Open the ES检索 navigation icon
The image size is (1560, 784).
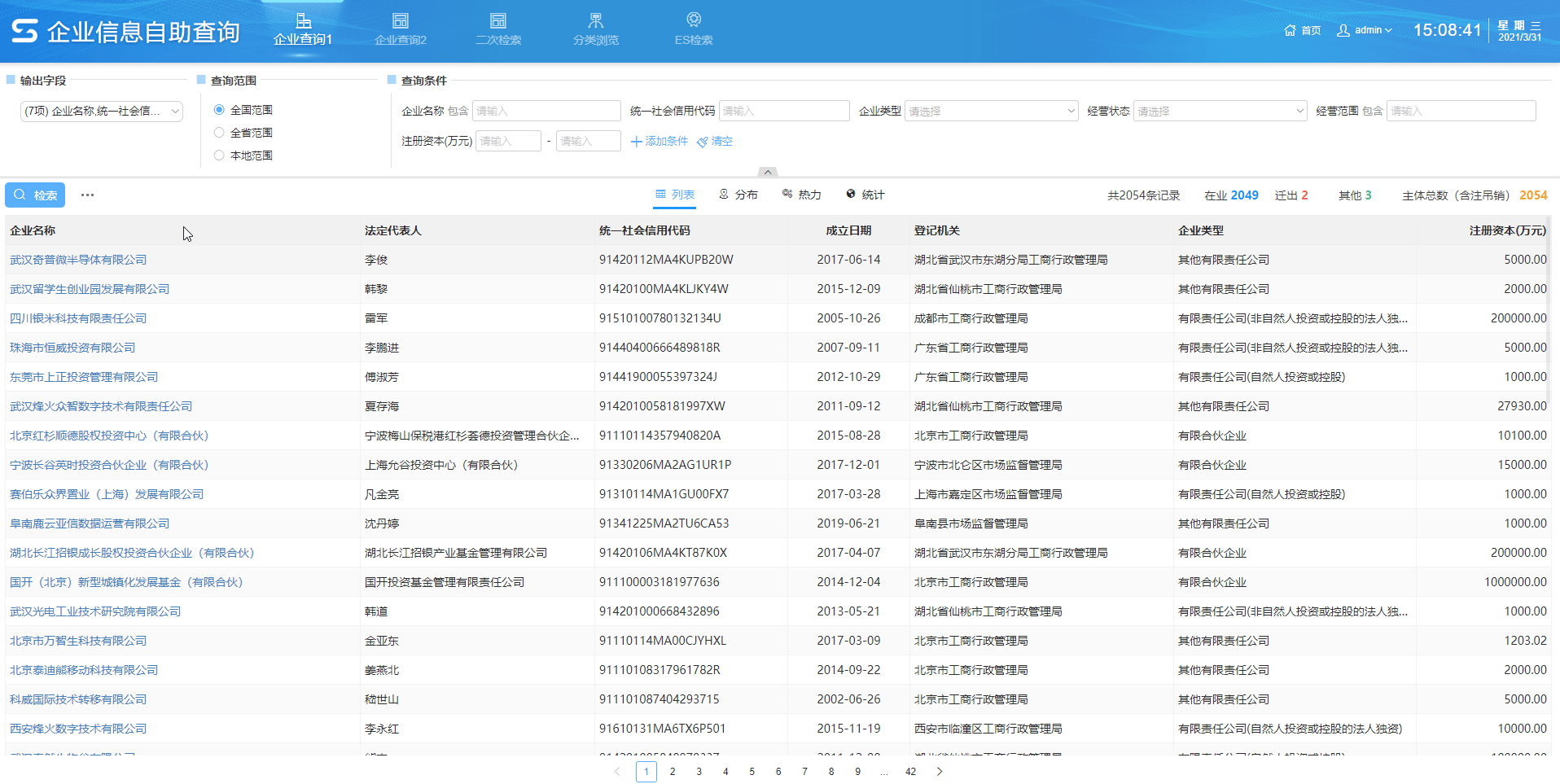693,21
